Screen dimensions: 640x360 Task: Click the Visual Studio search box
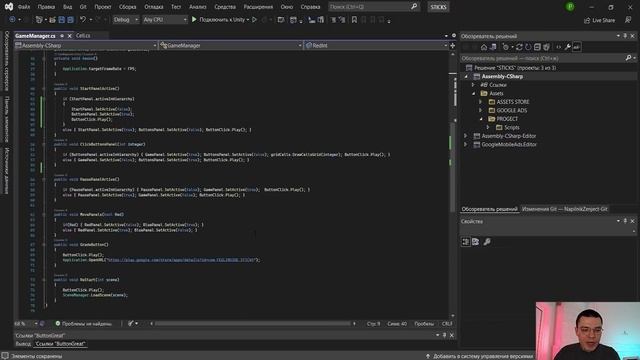[x=373, y=7]
